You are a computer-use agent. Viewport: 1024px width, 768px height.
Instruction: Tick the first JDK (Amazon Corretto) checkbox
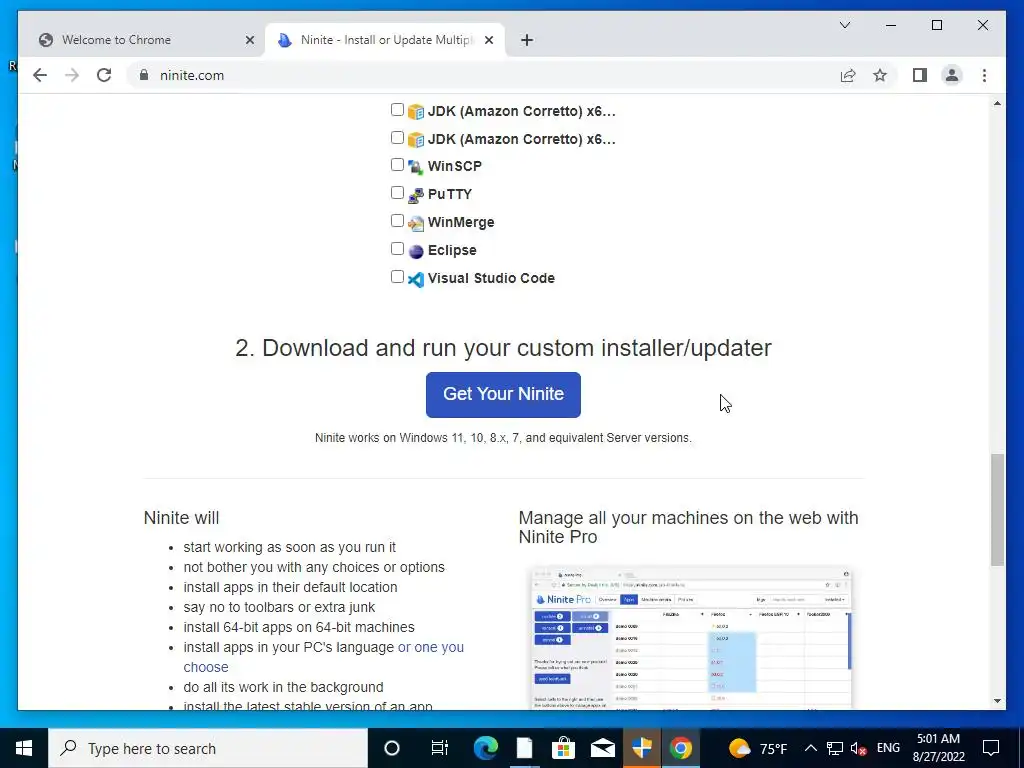click(x=397, y=110)
